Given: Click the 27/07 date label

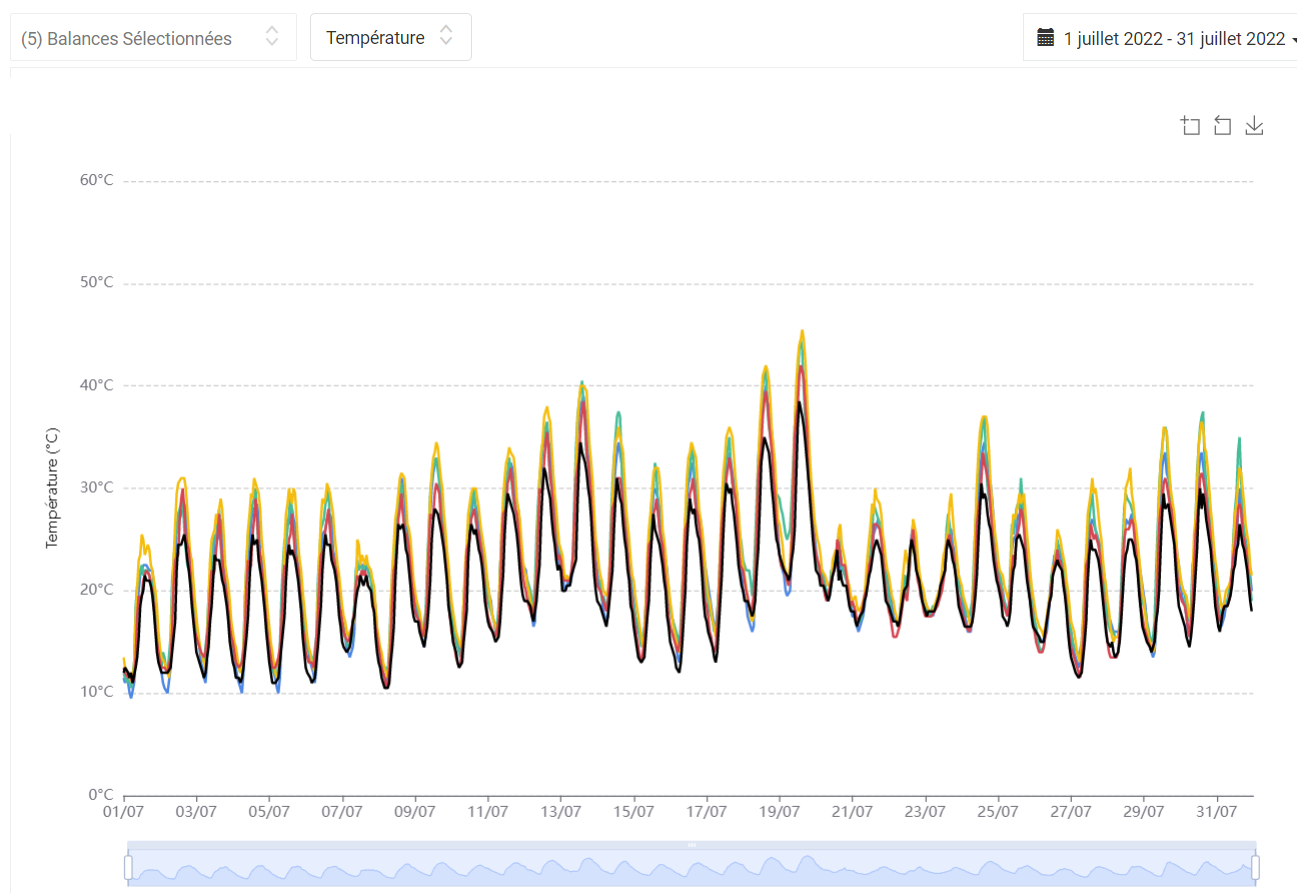Looking at the screenshot, I should pos(1071,812).
